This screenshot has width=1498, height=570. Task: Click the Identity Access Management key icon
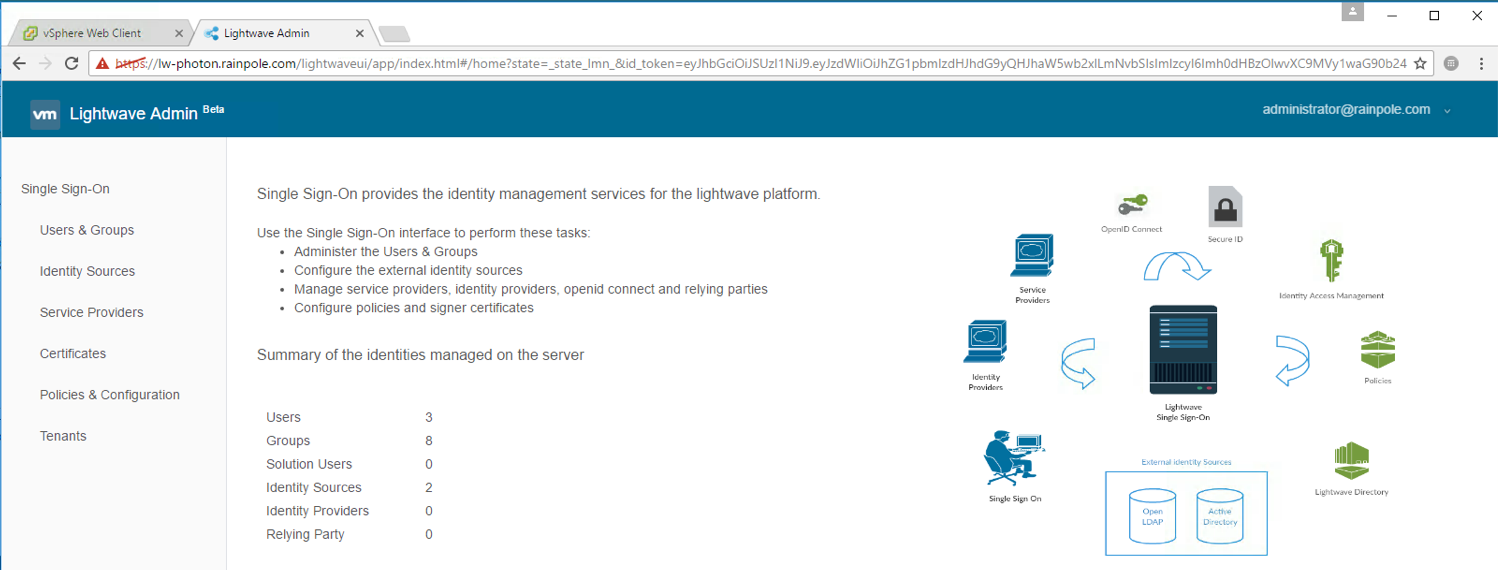click(x=1330, y=262)
